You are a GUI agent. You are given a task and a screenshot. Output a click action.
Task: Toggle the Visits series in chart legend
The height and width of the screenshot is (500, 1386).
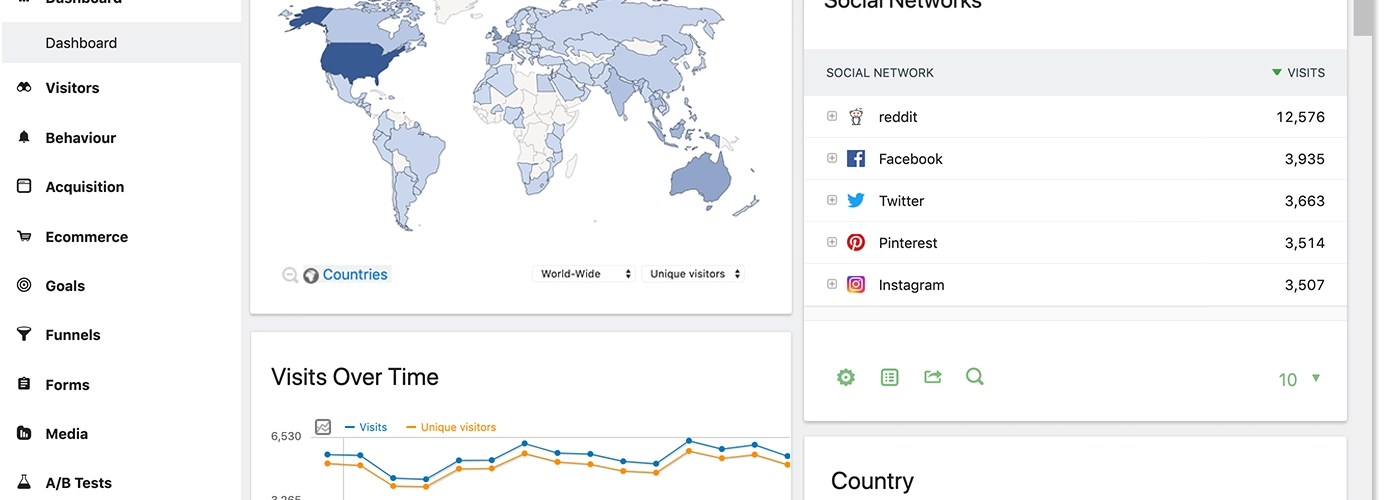pyautogui.click(x=366, y=427)
